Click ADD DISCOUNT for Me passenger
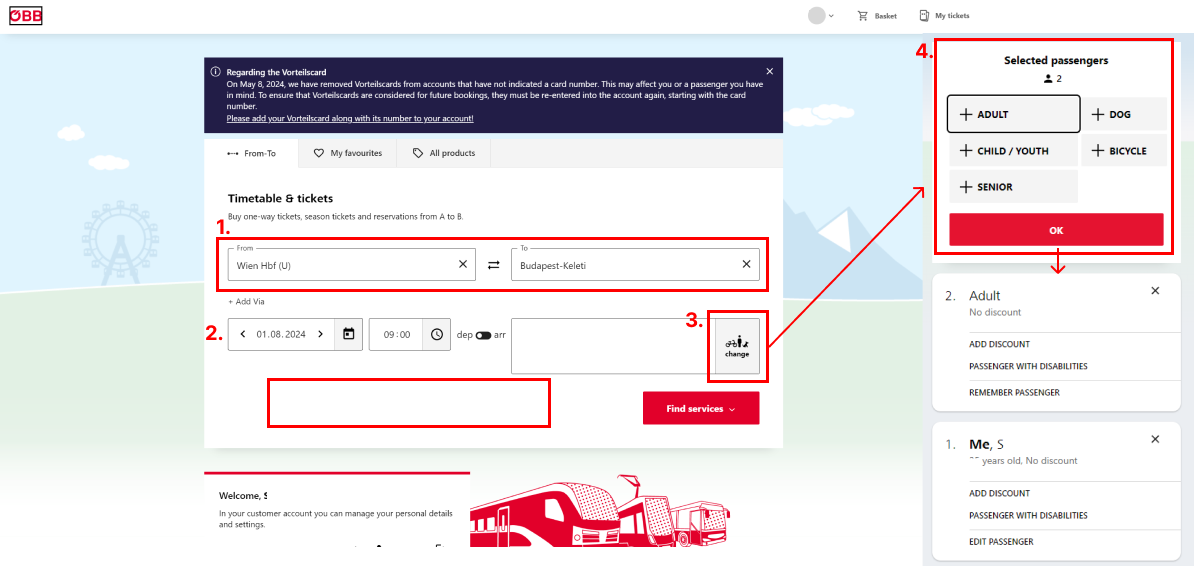 999,494
